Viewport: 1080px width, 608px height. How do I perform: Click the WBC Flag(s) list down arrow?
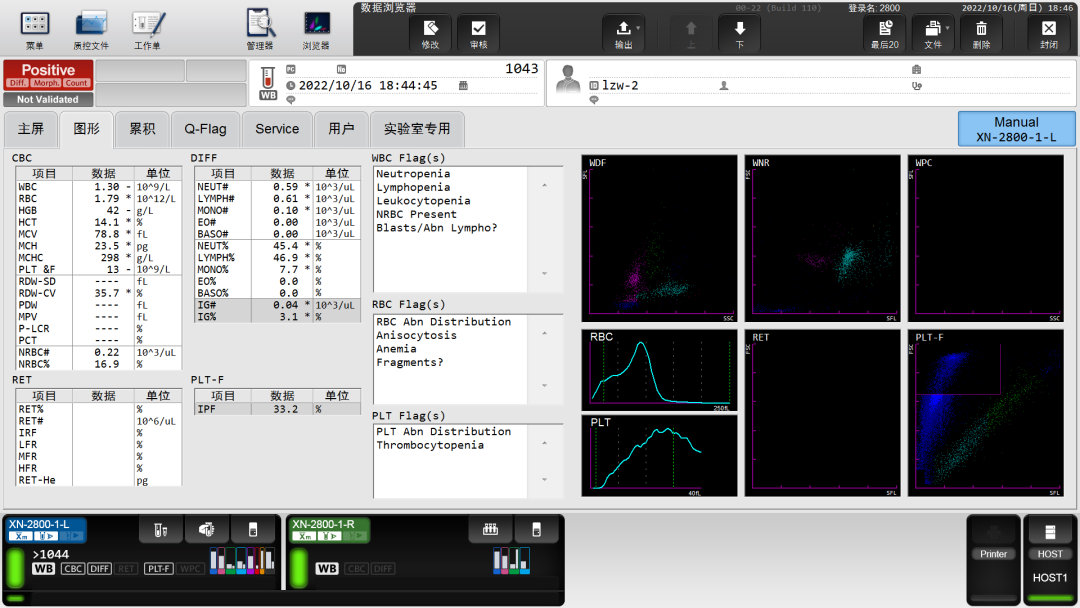click(x=545, y=273)
